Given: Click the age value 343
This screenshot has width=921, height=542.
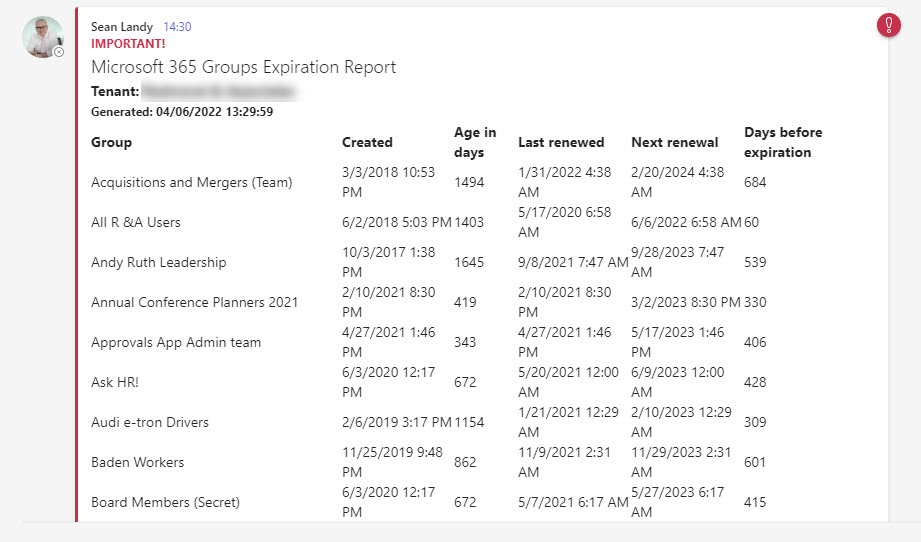Looking at the screenshot, I should [x=465, y=342].
